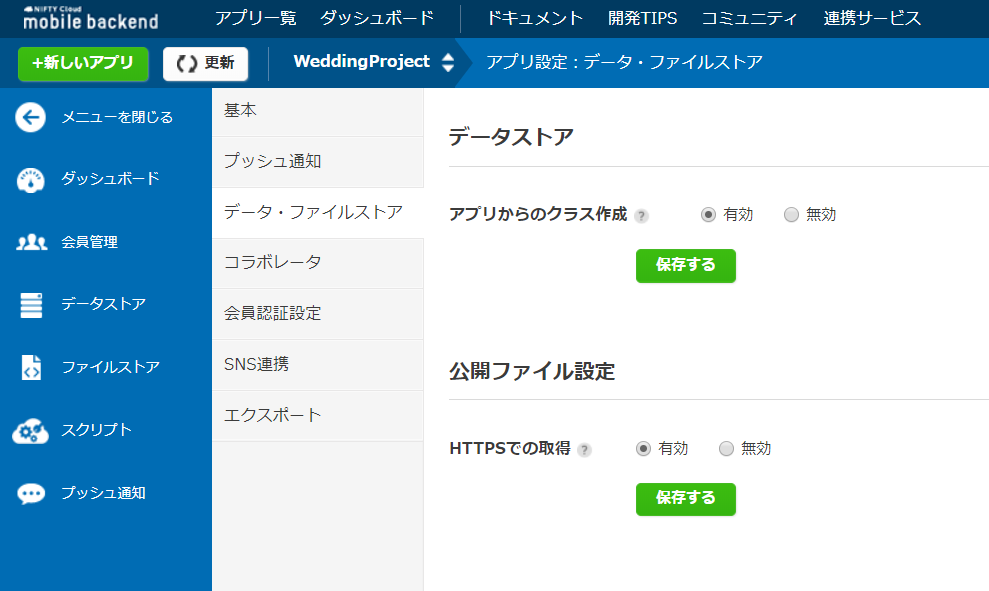This screenshot has height=591, width=989.
Task: Click the ダッシュボード gauge icon in sidebar
Action: [30, 180]
